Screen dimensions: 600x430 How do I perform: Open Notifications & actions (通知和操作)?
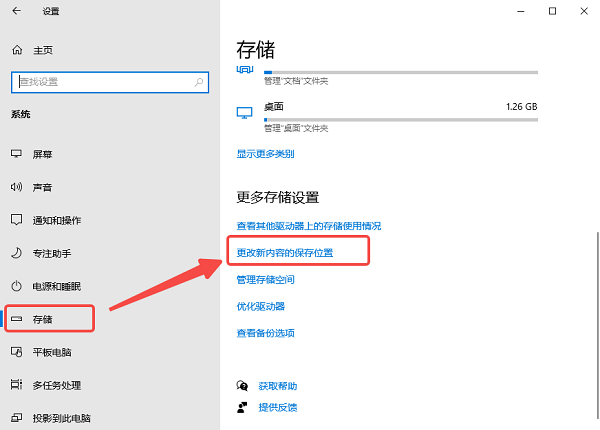point(57,220)
